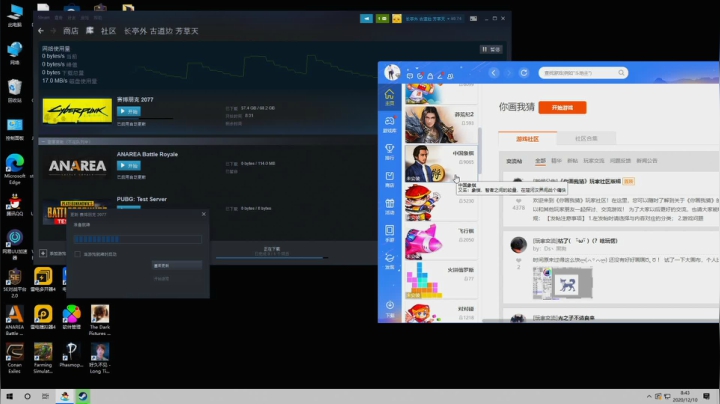Switch Steam to Big Picture mode
Viewport: 720px width, 404px height.
473,18
